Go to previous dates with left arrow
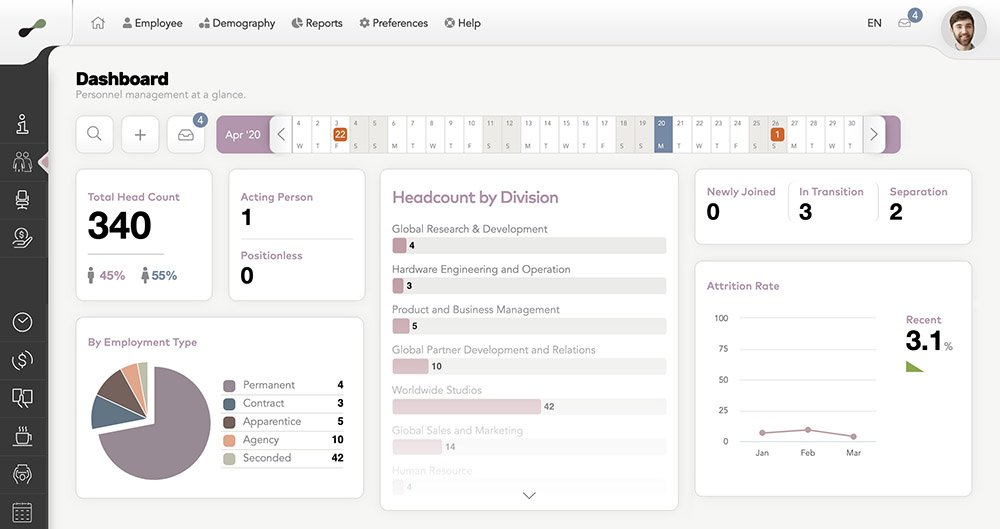 pyautogui.click(x=281, y=134)
